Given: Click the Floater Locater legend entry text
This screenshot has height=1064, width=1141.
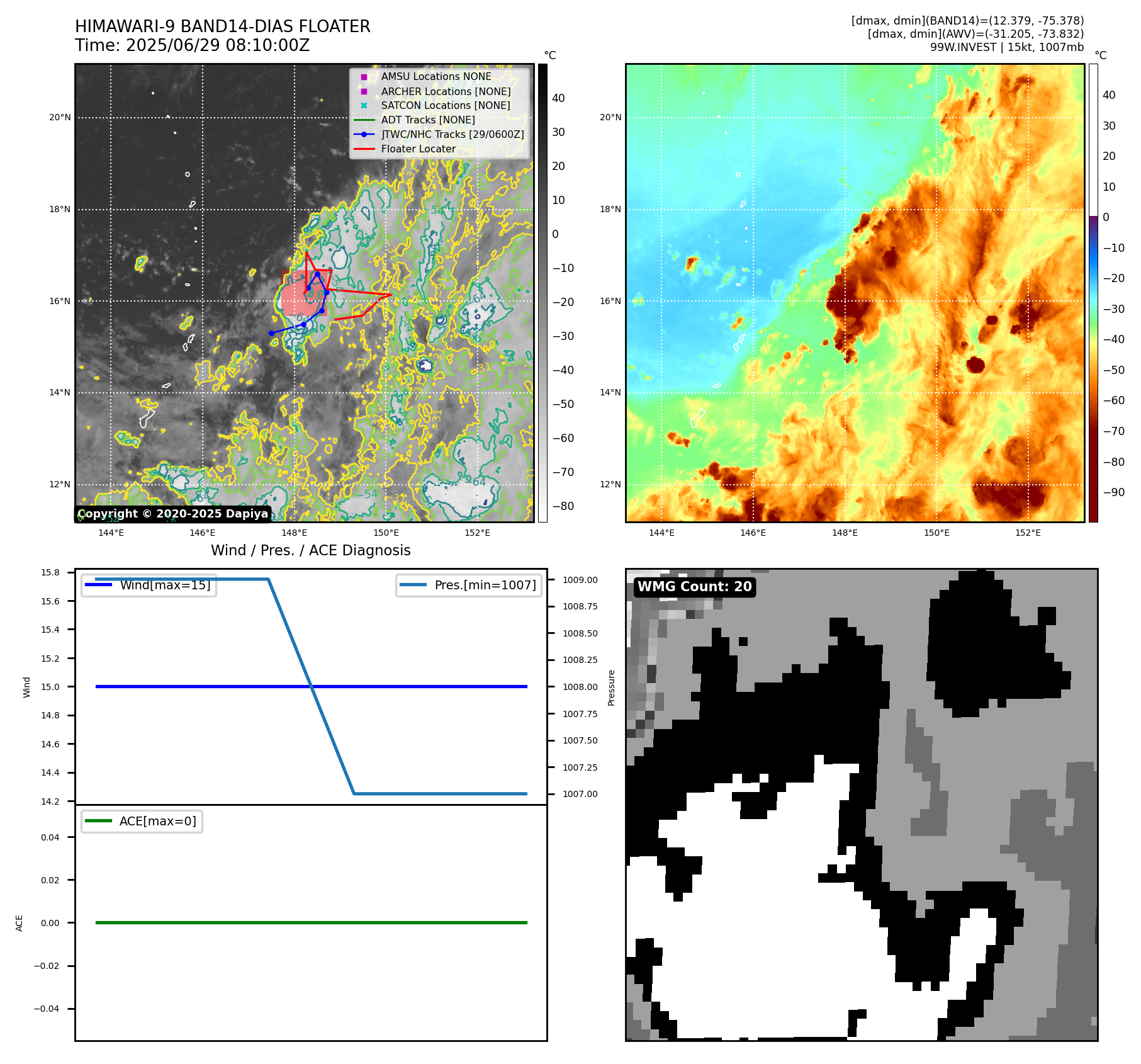Looking at the screenshot, I should pyautogui.click(x=419, y=149).
